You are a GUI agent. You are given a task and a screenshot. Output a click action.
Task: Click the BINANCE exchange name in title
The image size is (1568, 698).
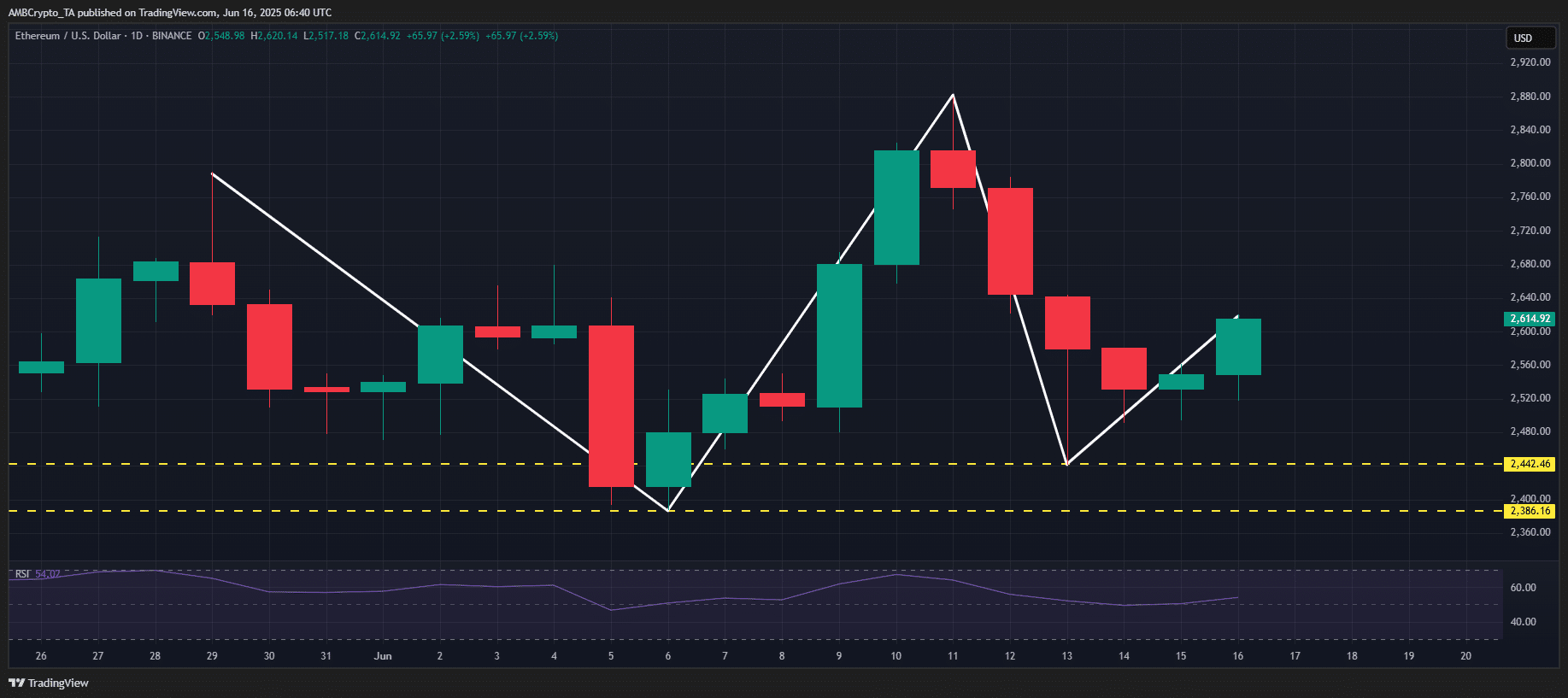(172, 36)
